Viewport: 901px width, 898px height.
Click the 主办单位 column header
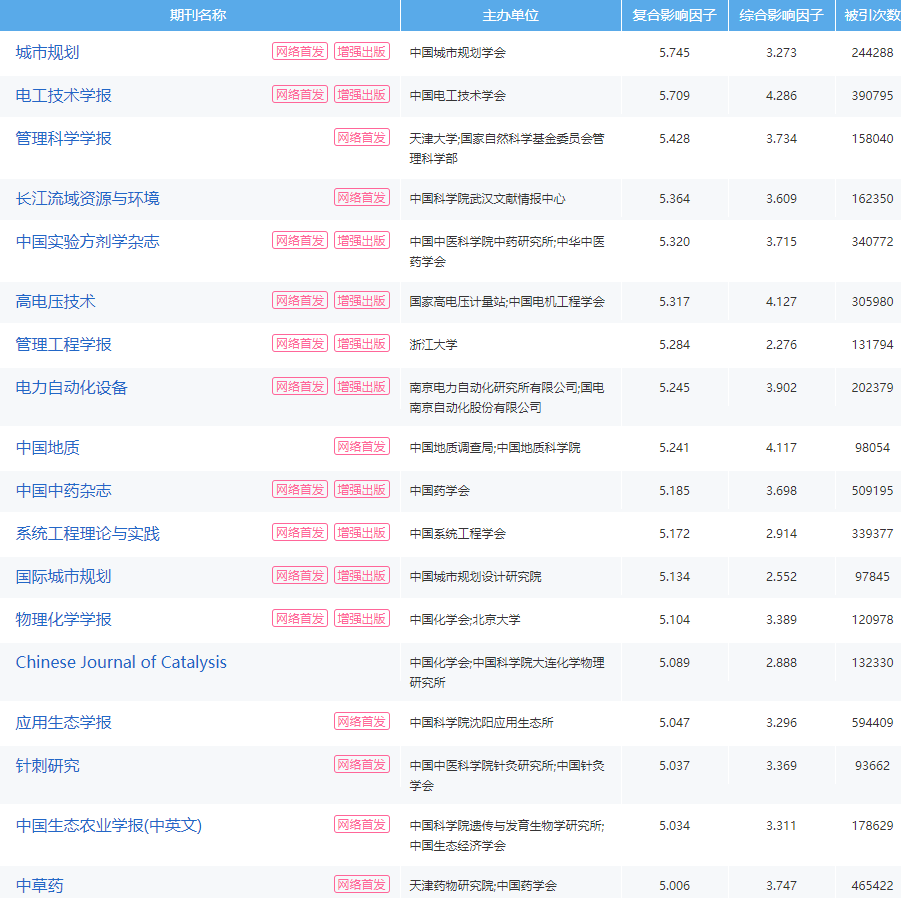click(x=511, y=16)
